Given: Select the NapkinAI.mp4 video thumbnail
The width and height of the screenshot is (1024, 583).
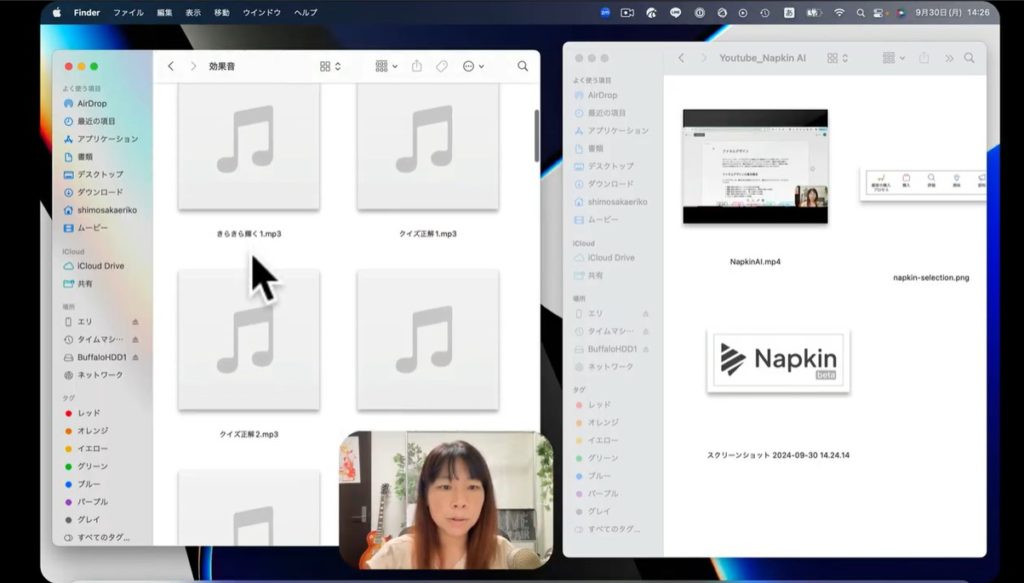Looking at the screenshot, I should pos(755,166).
